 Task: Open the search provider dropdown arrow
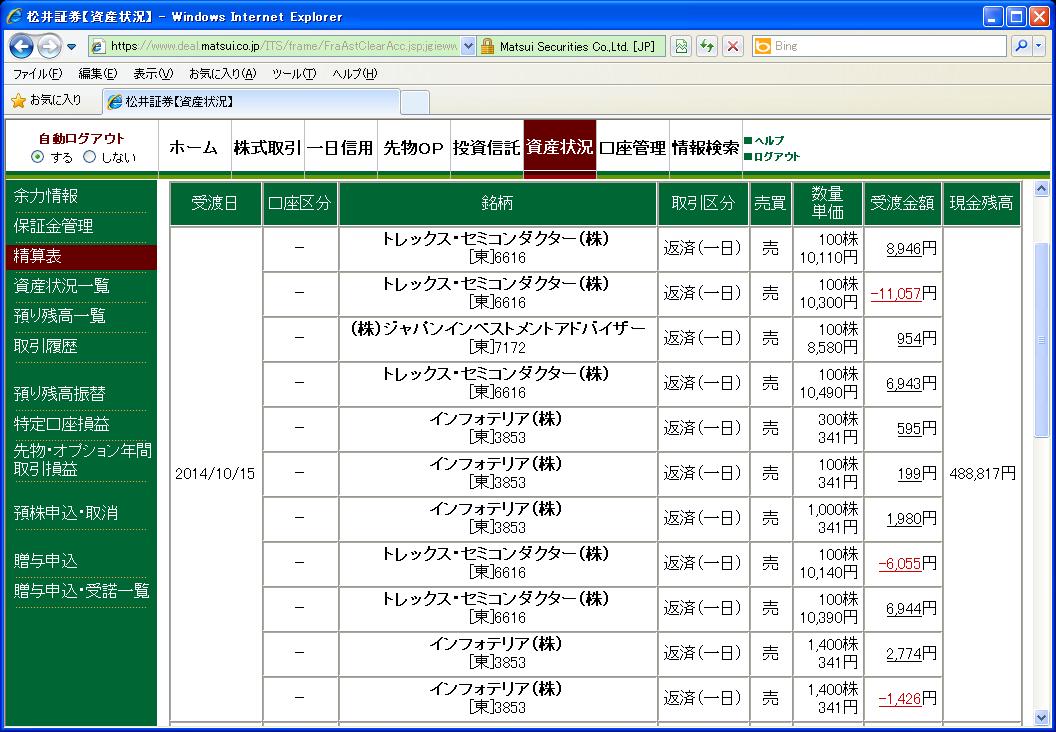point(1038,46)
